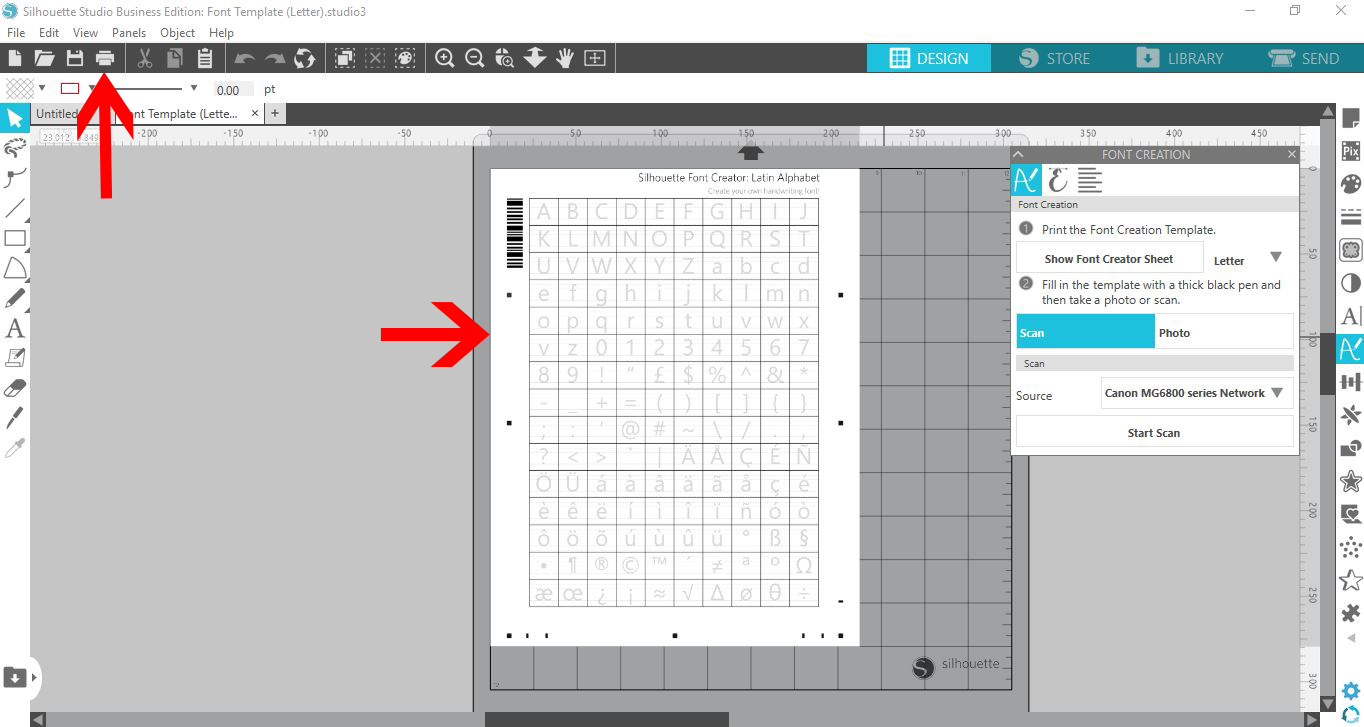The height and width of the screenshot is (727, 1364).
Task: Click the Deselect All toolbar icon
Action: click(x=375, y=58)
